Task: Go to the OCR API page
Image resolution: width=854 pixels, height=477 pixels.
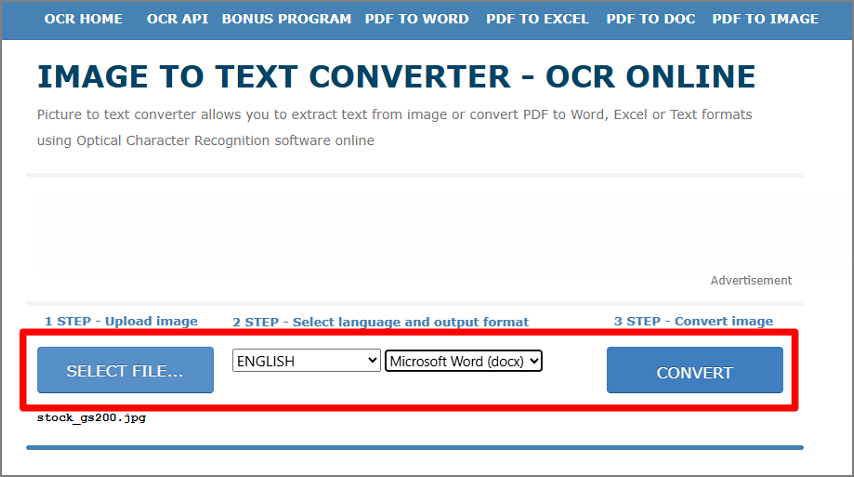Action: [178, 19]
